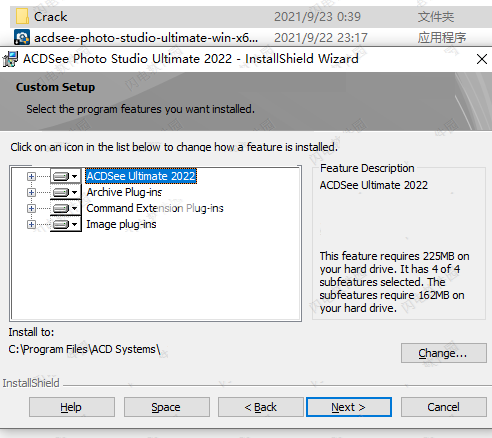Click the Archive Plug-ins drive icon
Viewport: 492px width, 438px height.
pyautogui.click(x=65, y=192)
